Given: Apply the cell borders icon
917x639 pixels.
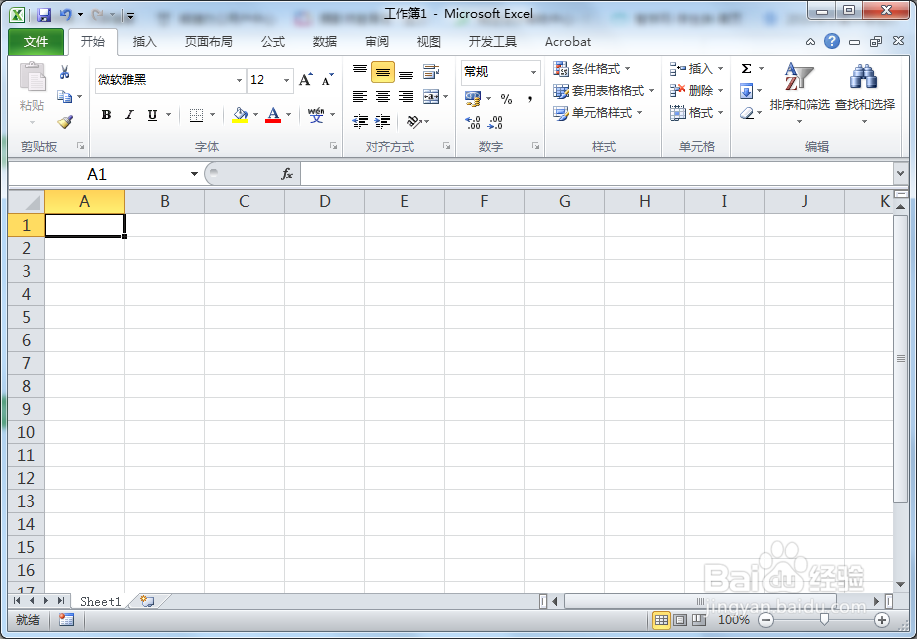Looking at the screenshot, I should point(196,115).
